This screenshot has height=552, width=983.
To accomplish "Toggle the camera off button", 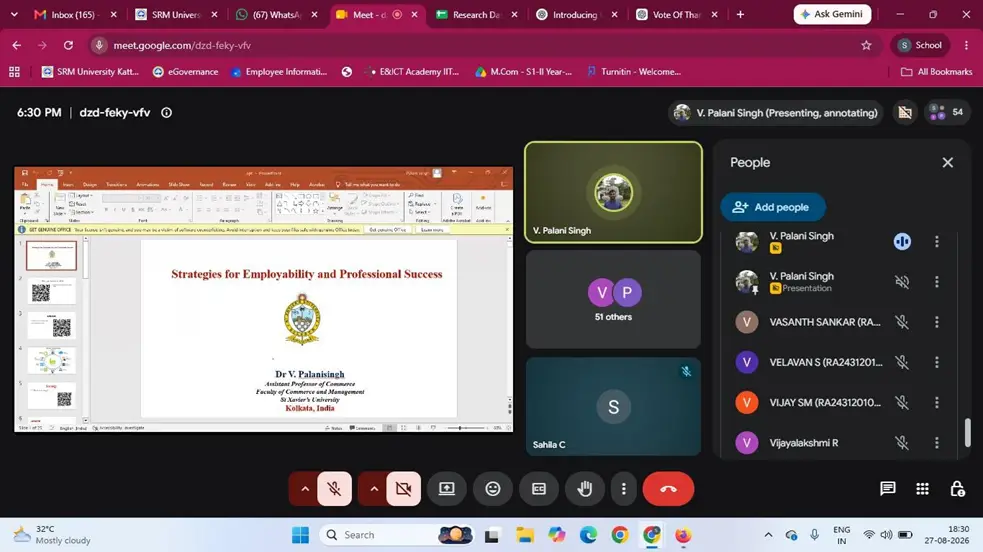I will coord(403,489).
